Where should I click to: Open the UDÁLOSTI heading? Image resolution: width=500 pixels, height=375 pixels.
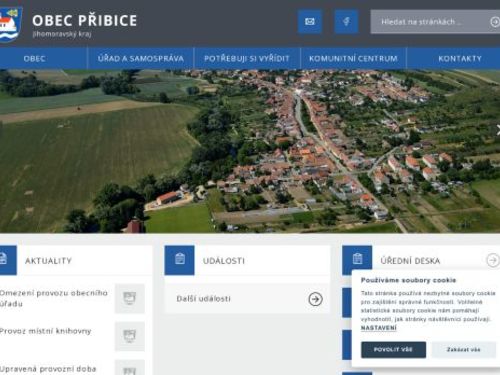(224, 261)
